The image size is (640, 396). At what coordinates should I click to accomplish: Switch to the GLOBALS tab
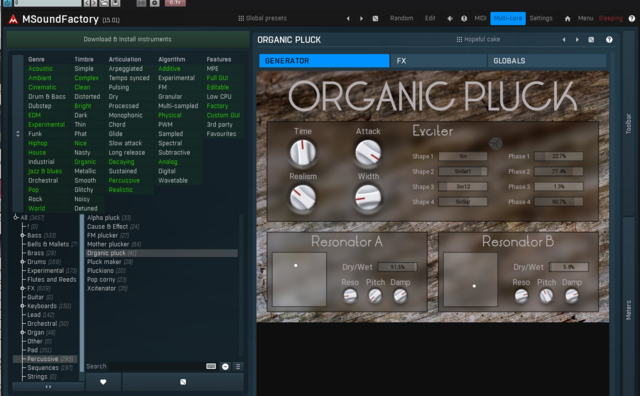tap(546, 61)
